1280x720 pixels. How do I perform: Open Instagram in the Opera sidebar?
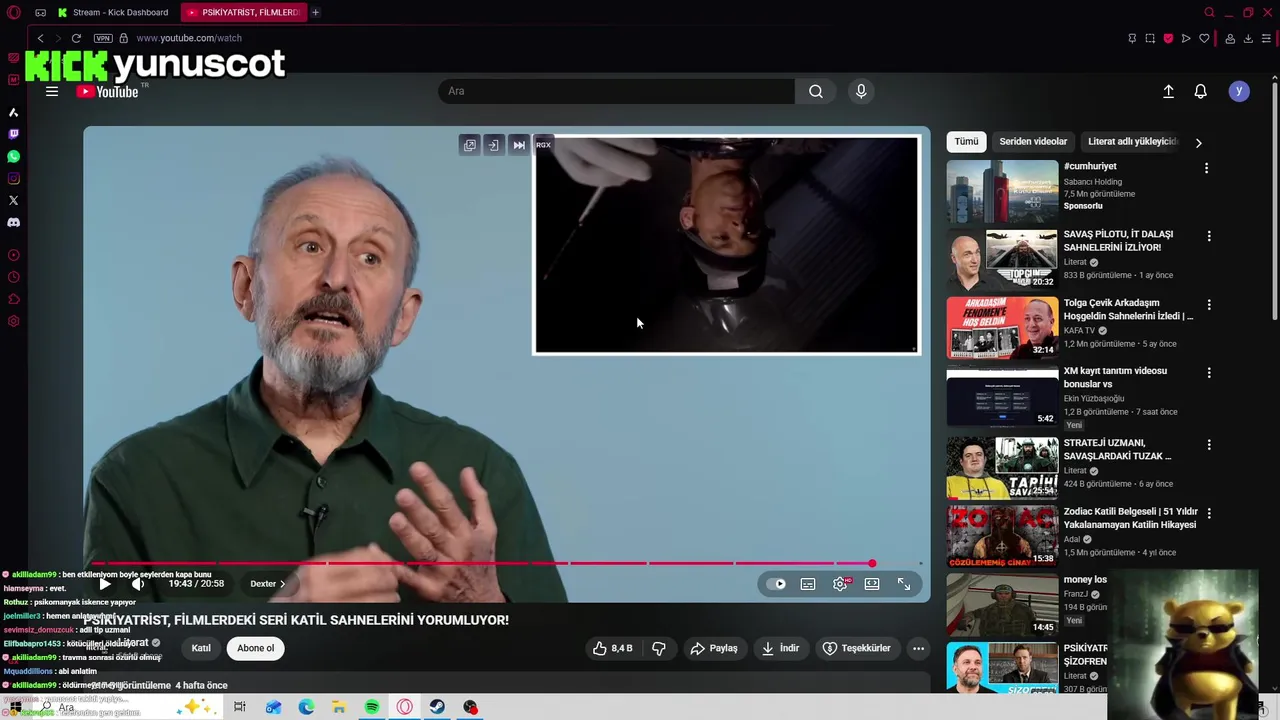click(13, 179)
